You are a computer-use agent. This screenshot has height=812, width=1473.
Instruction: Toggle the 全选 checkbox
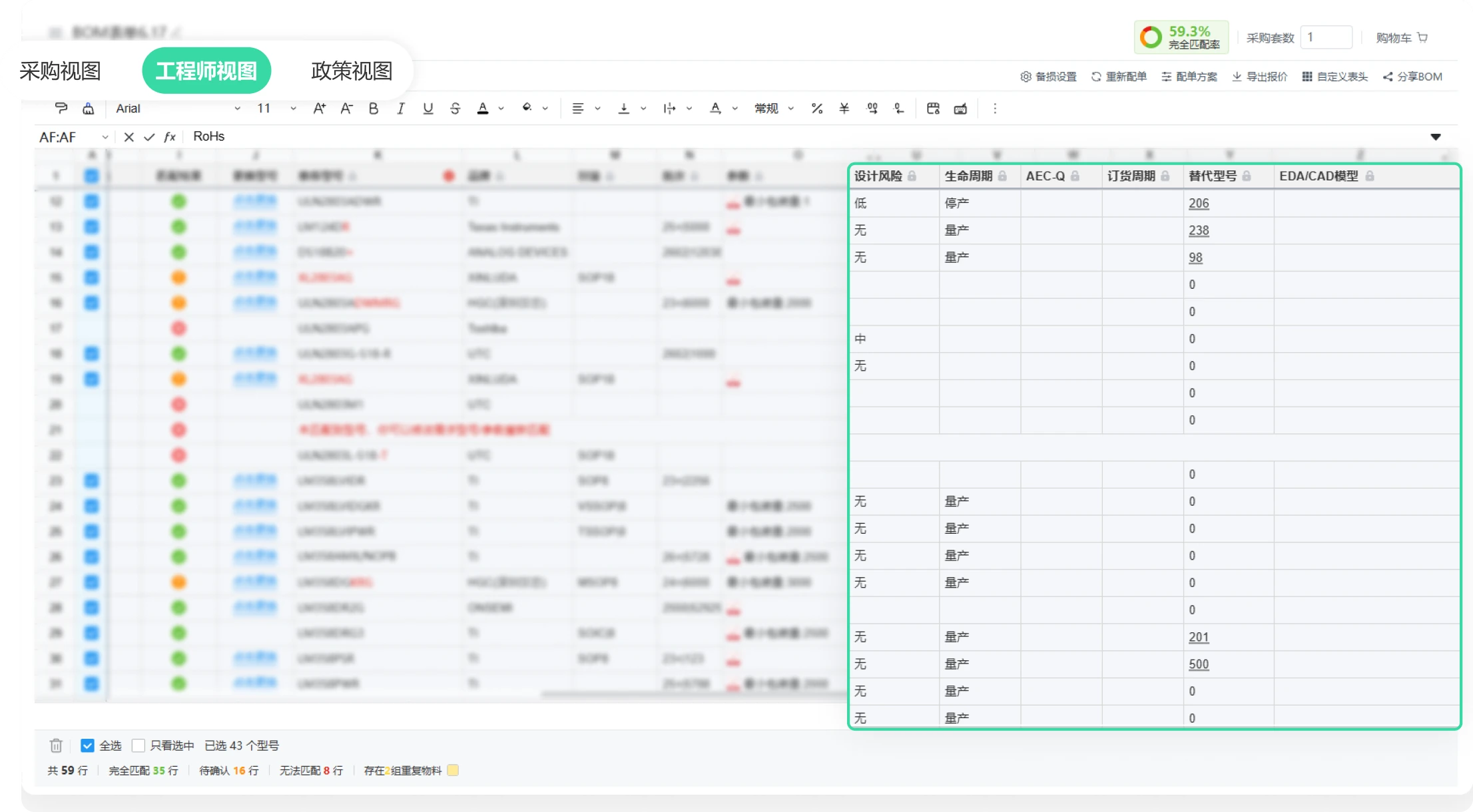coord(87,745)
